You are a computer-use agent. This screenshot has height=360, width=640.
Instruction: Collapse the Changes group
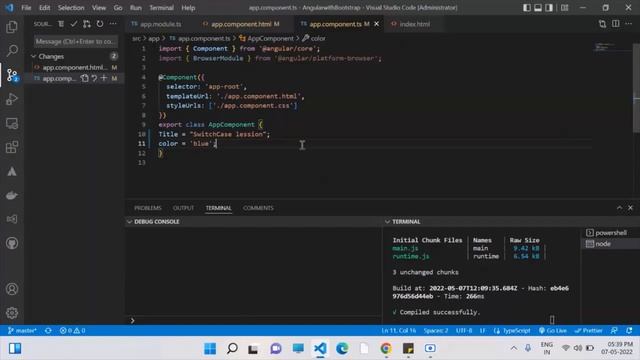[34, 56]
